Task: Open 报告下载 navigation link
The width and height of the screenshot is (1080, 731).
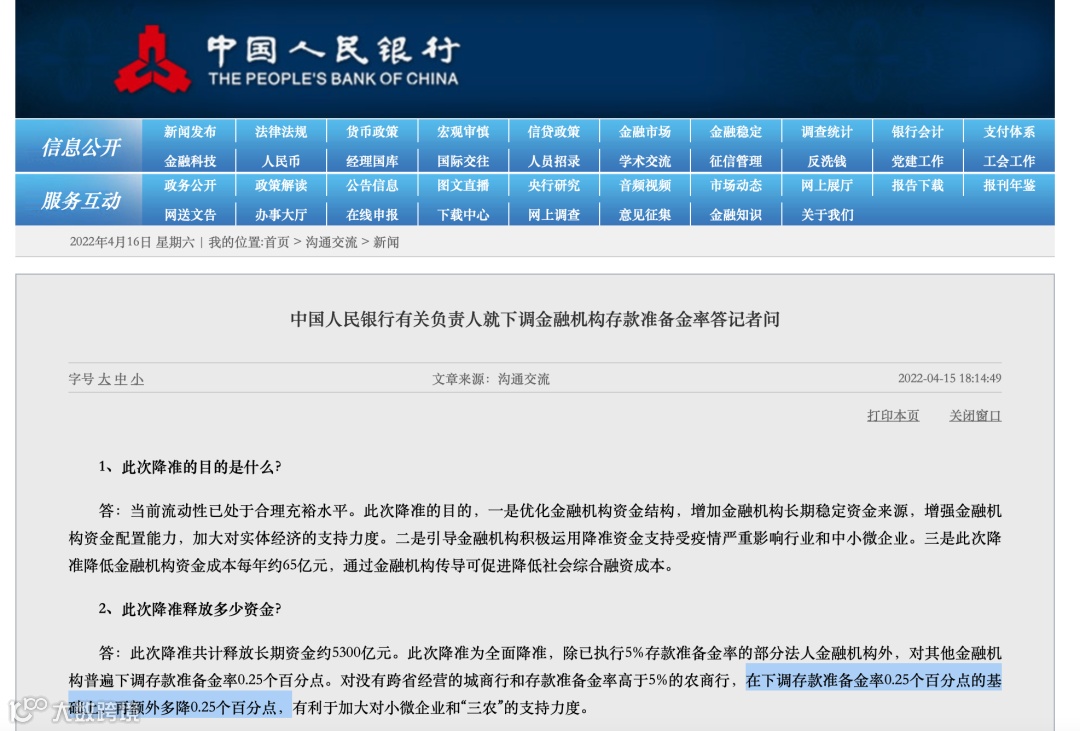Action: [917, 185]
